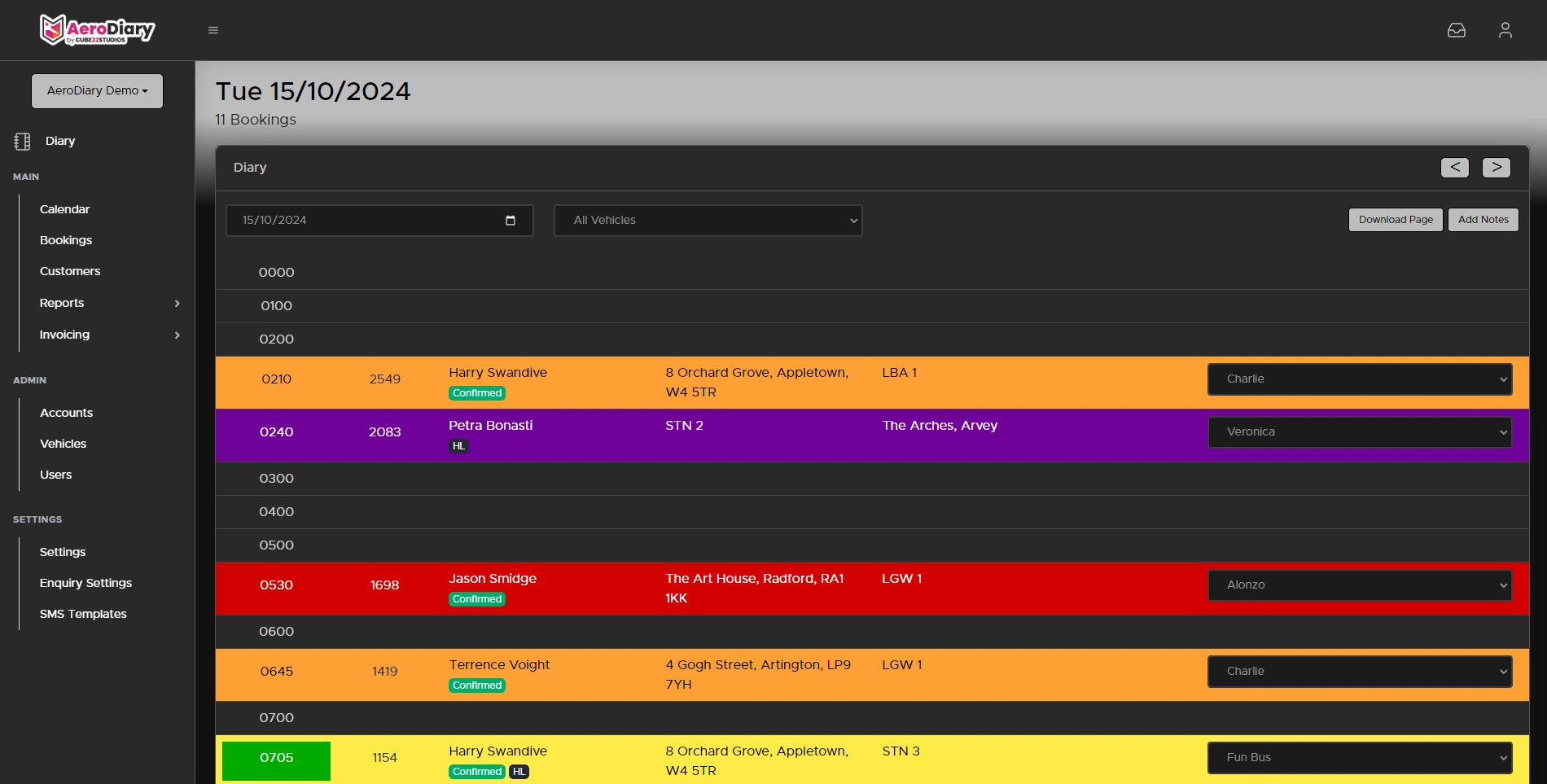Go to the next day with the right arrow
Screen dimensions: 1547x784
(x=1497, y=167)
